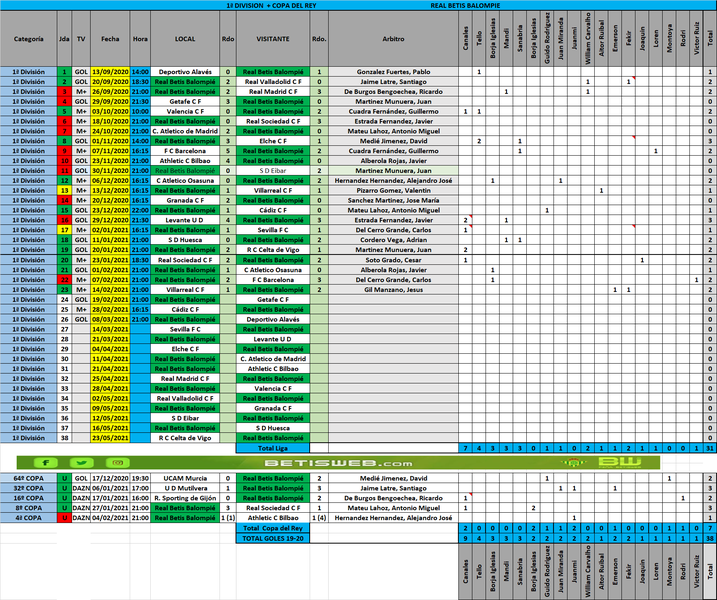Select the '4ª COPA' category cell
The height and width of the screenshot is (600, 717).
point(28,518)
